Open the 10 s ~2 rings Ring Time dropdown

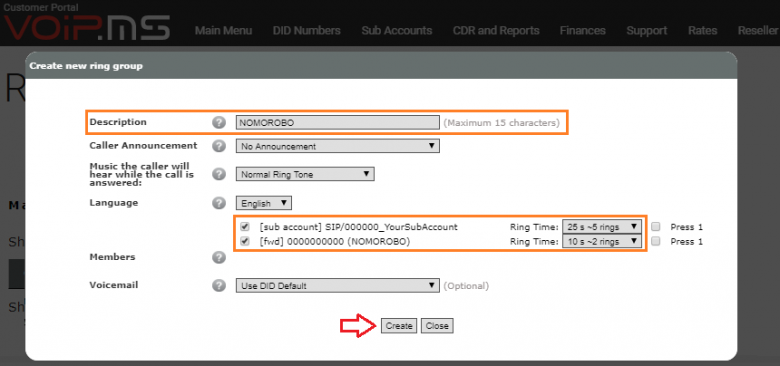602,241
